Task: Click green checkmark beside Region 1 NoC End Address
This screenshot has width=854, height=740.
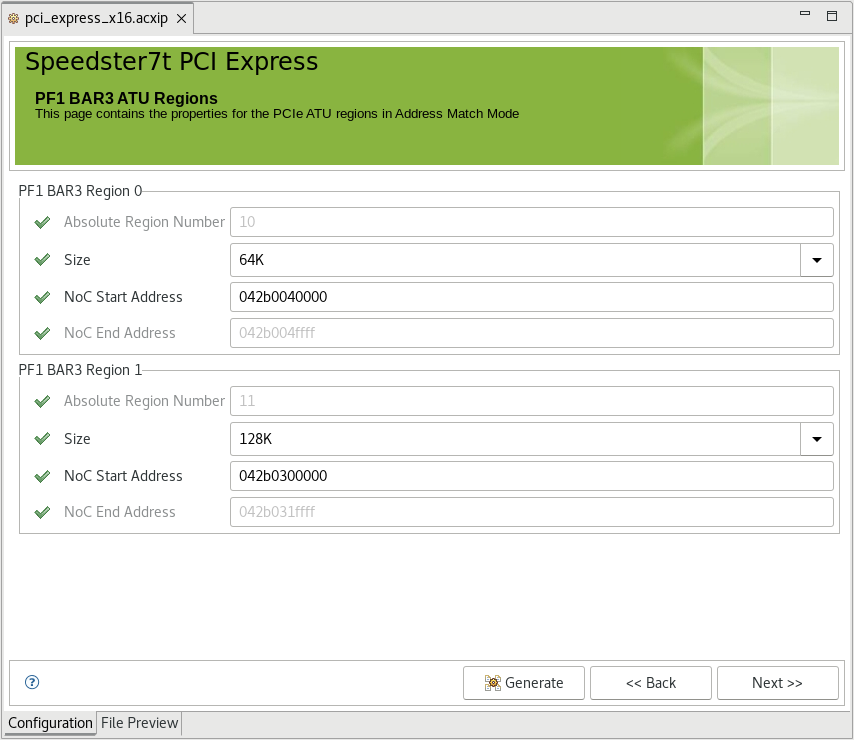Action: click(x=42, y=512)
